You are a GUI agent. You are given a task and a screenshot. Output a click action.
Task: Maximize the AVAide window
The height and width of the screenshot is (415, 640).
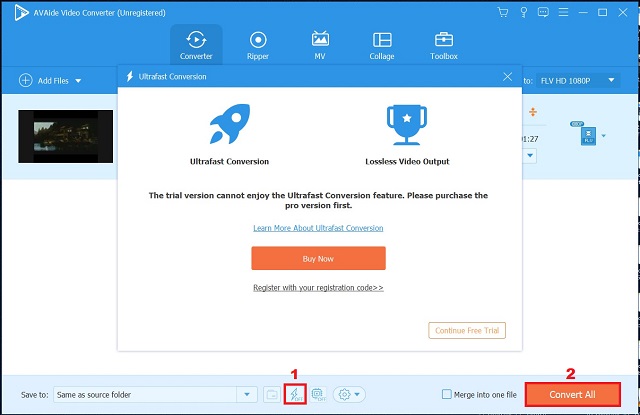pos(602,13)
